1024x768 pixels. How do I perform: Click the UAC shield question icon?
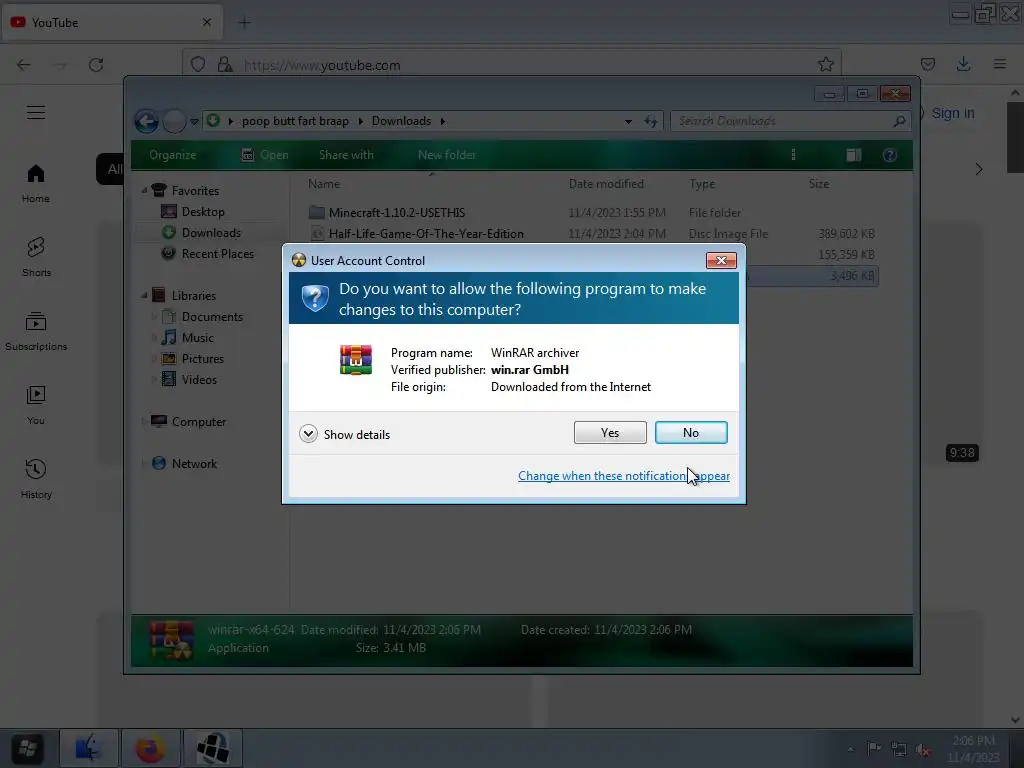[x=315, y=298]
